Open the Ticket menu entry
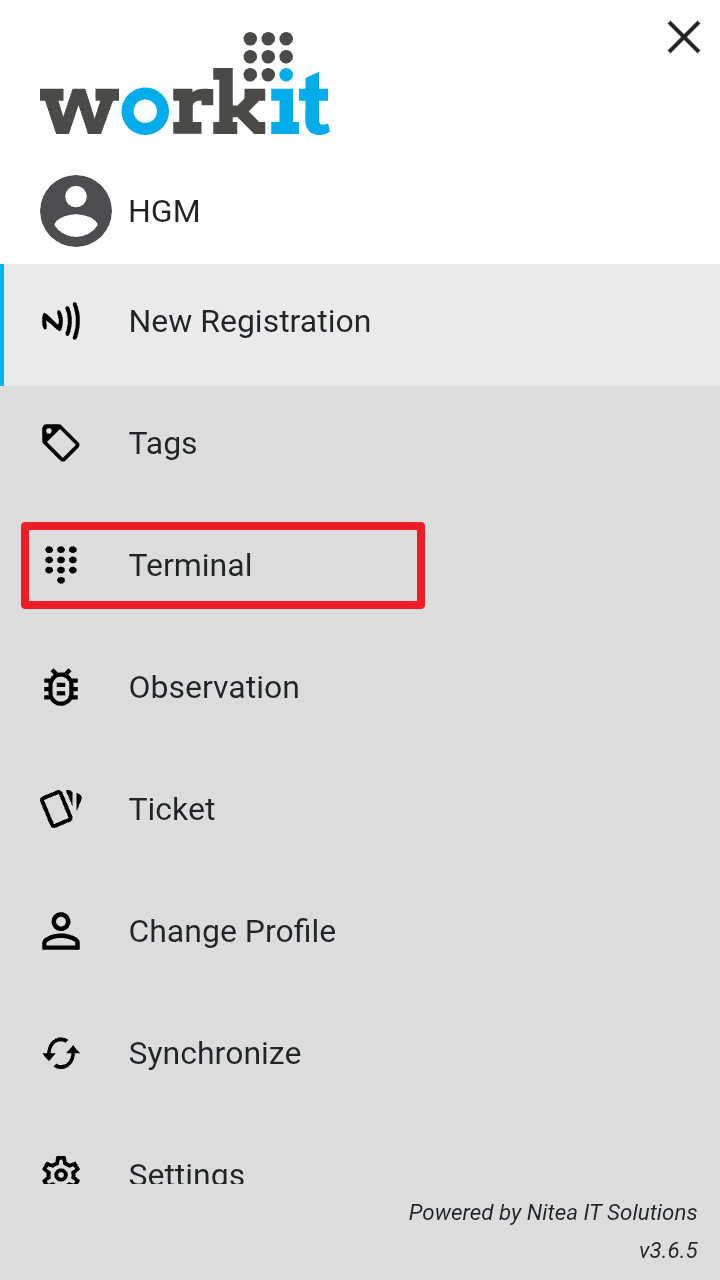This screenshot has height=1280, width=720. [x=172, y=809]
